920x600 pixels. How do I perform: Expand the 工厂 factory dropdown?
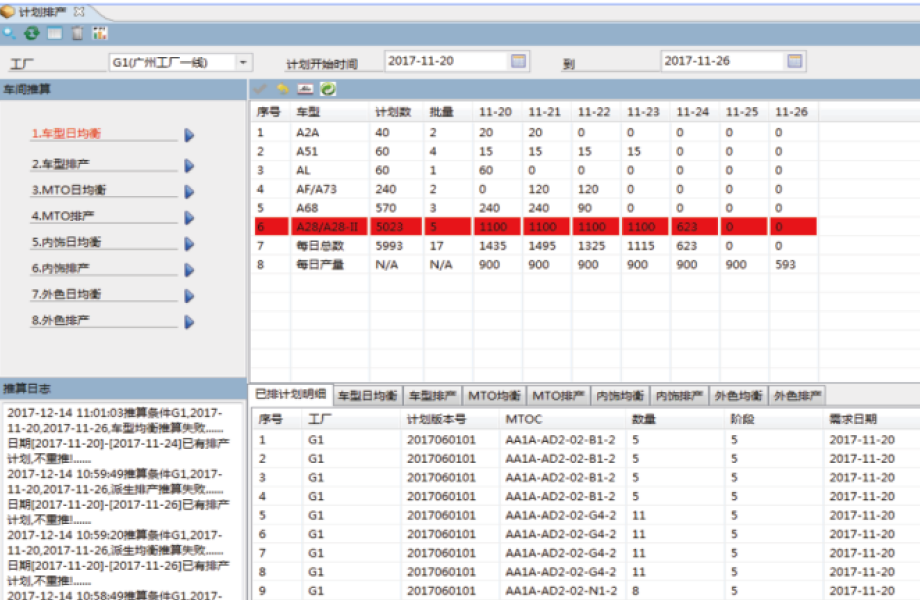243,62
